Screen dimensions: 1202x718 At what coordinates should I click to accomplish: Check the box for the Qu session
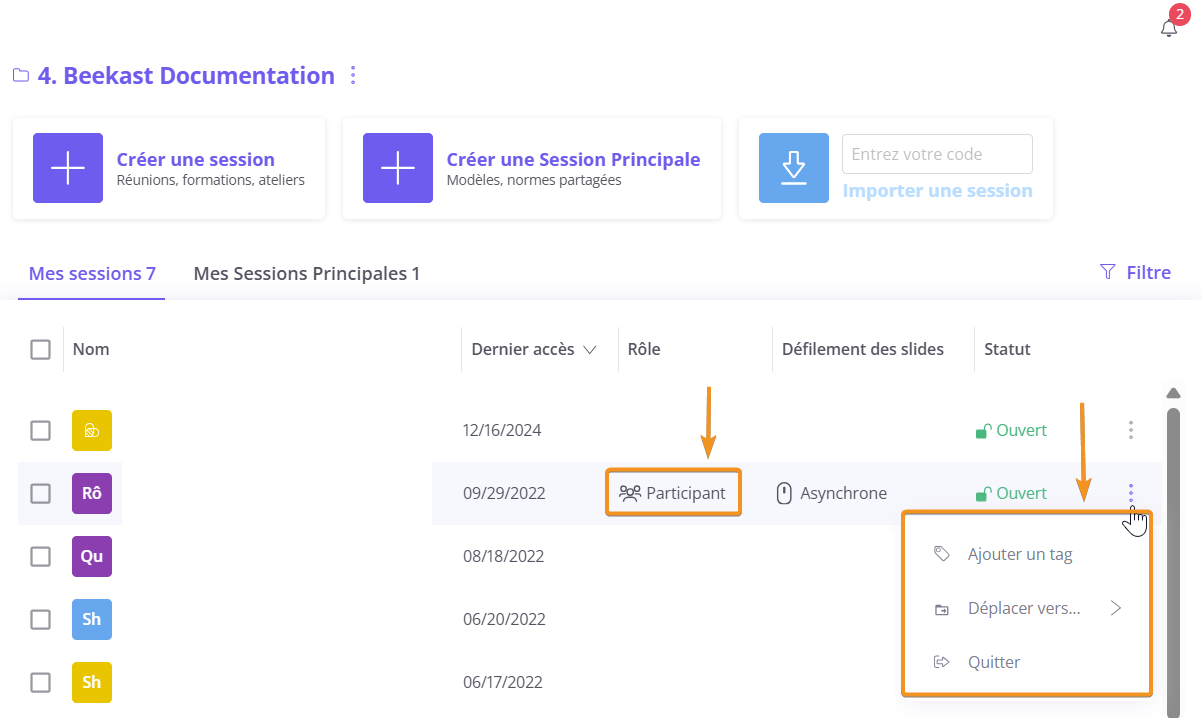click(40, 556)
